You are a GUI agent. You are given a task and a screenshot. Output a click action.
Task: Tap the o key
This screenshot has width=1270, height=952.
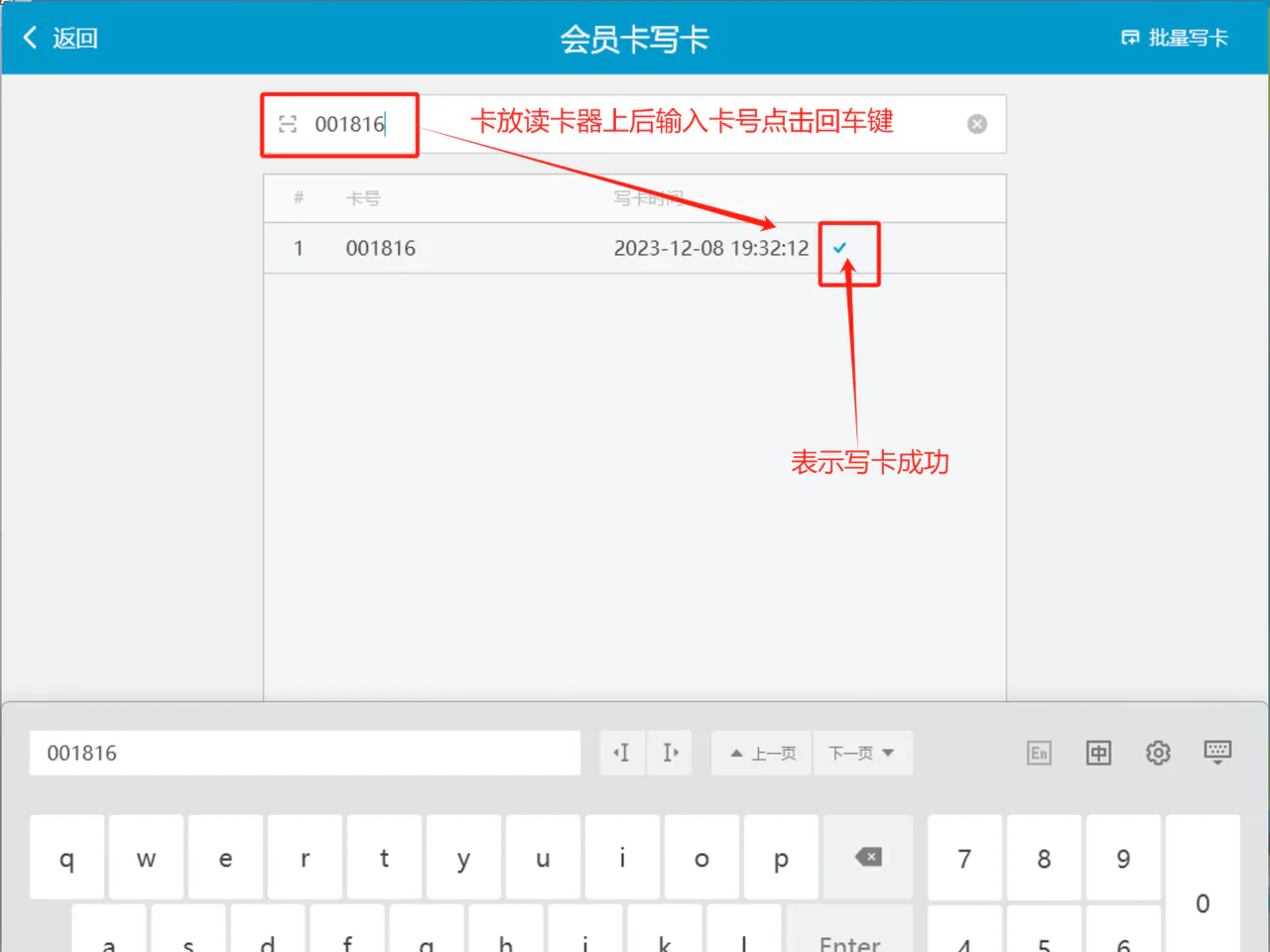[701, 857]
